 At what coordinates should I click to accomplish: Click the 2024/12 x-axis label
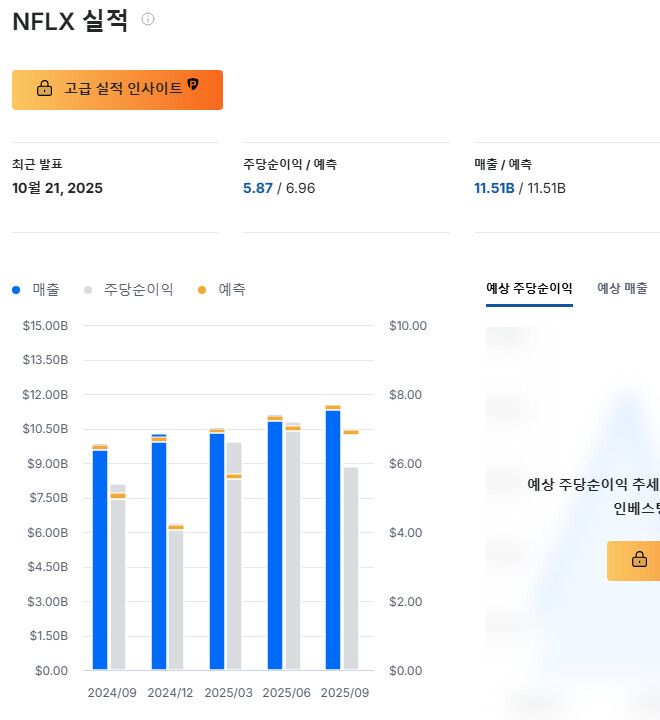(170, 692)
